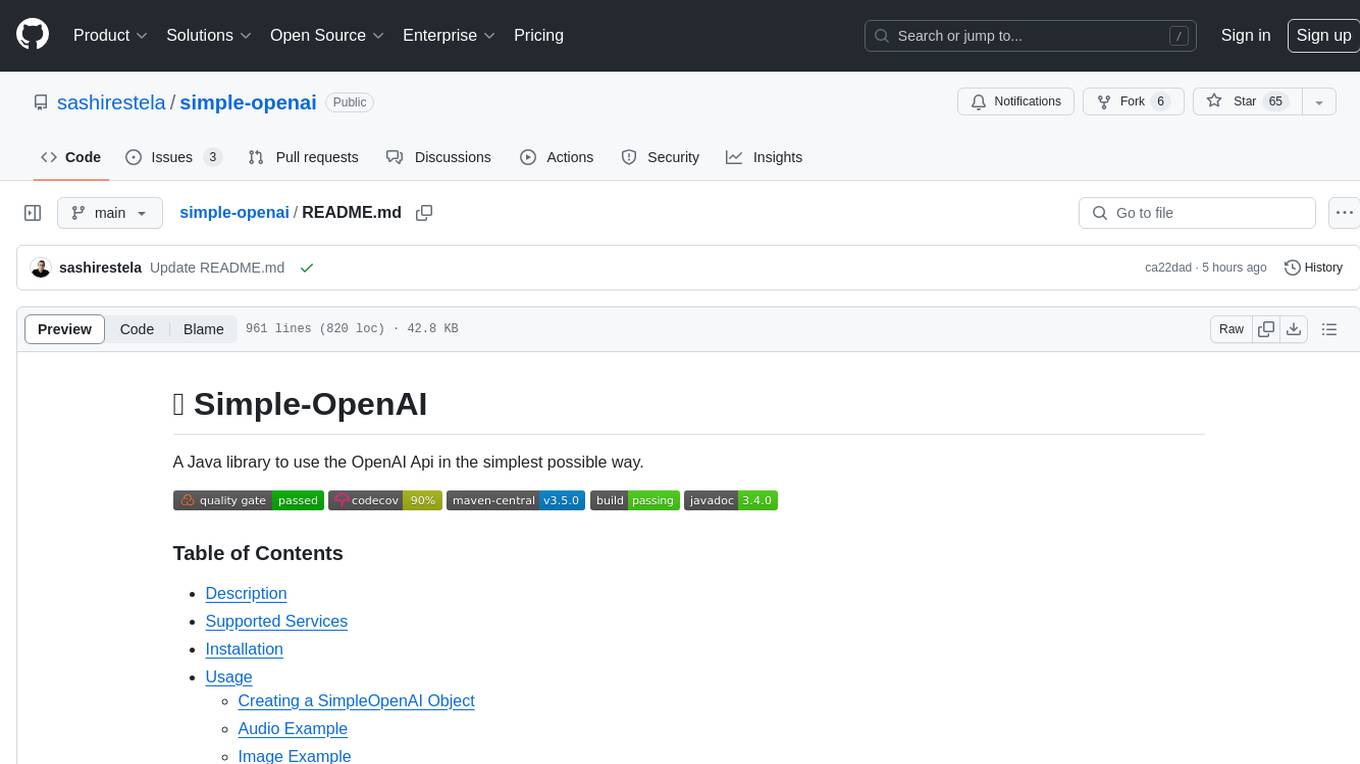Copy raw file contents

(x=1266, y=329)
